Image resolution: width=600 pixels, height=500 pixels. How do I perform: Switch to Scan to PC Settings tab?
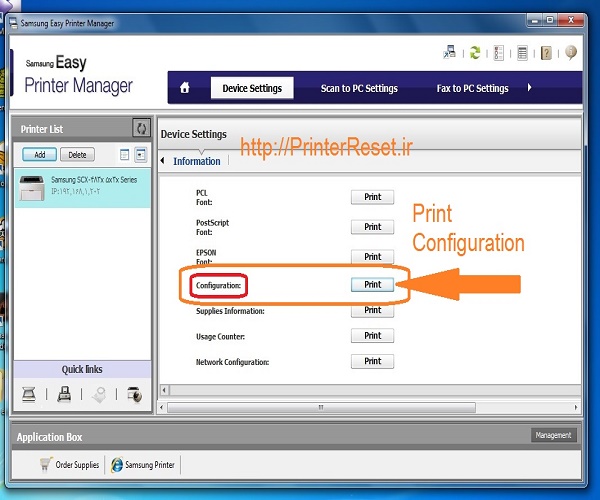(x=359, y=88)
